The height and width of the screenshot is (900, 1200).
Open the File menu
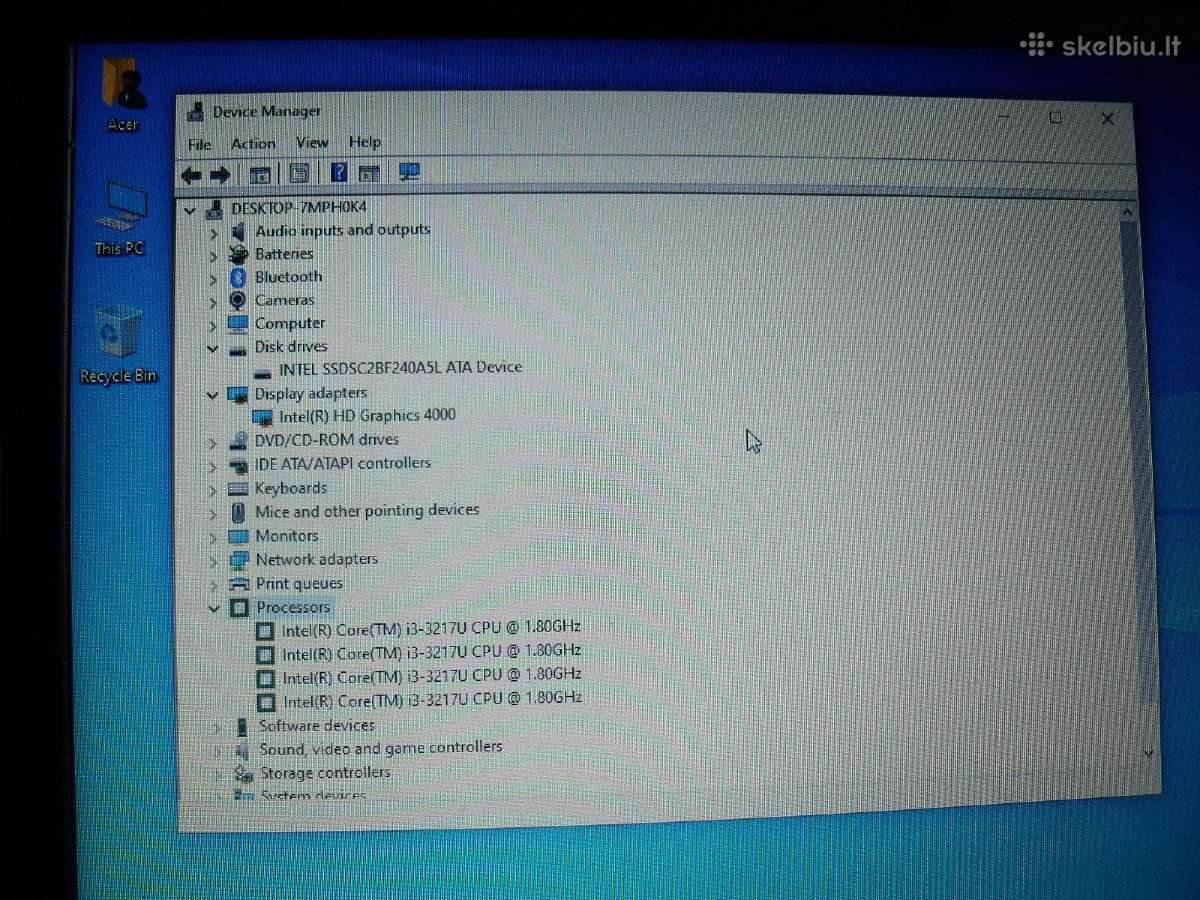[x=200, y=144]
